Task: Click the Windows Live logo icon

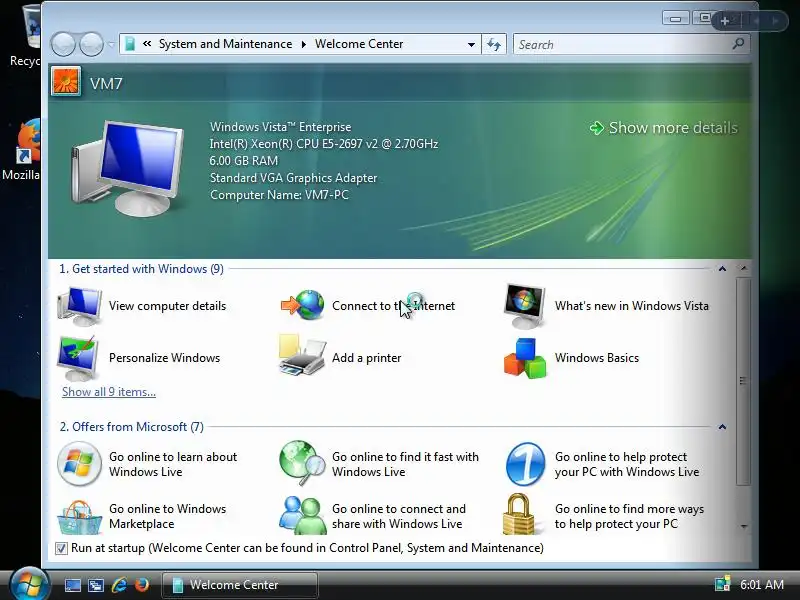Action: point(79,464)
